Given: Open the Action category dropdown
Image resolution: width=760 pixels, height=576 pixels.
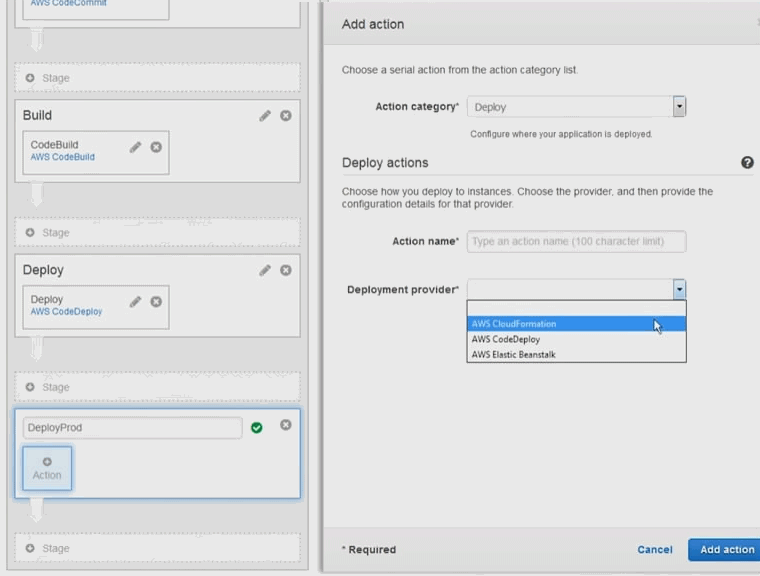Looking at the screenshot, I should (679, 107).
